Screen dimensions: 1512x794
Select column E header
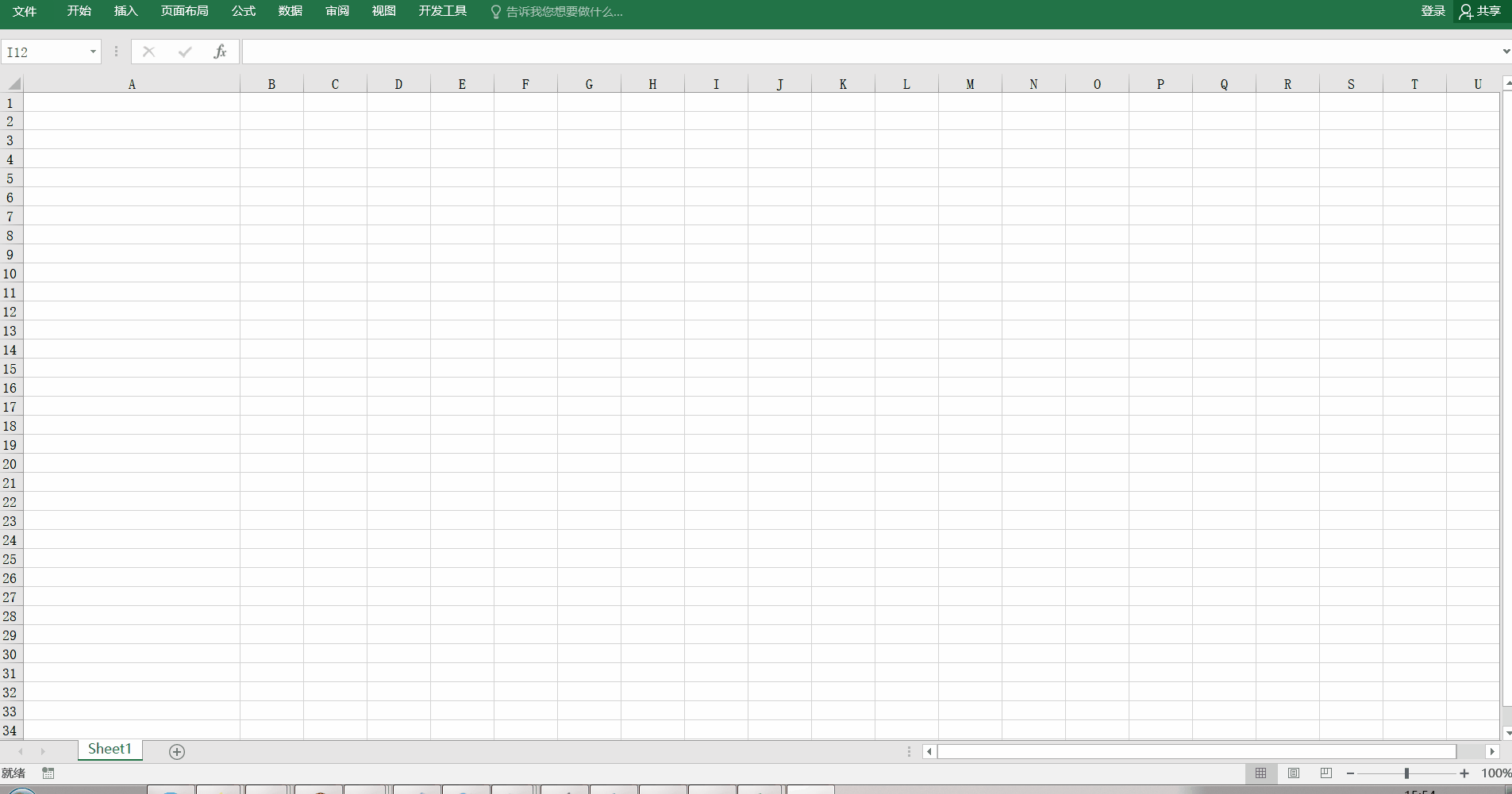[x=462, y=84]
